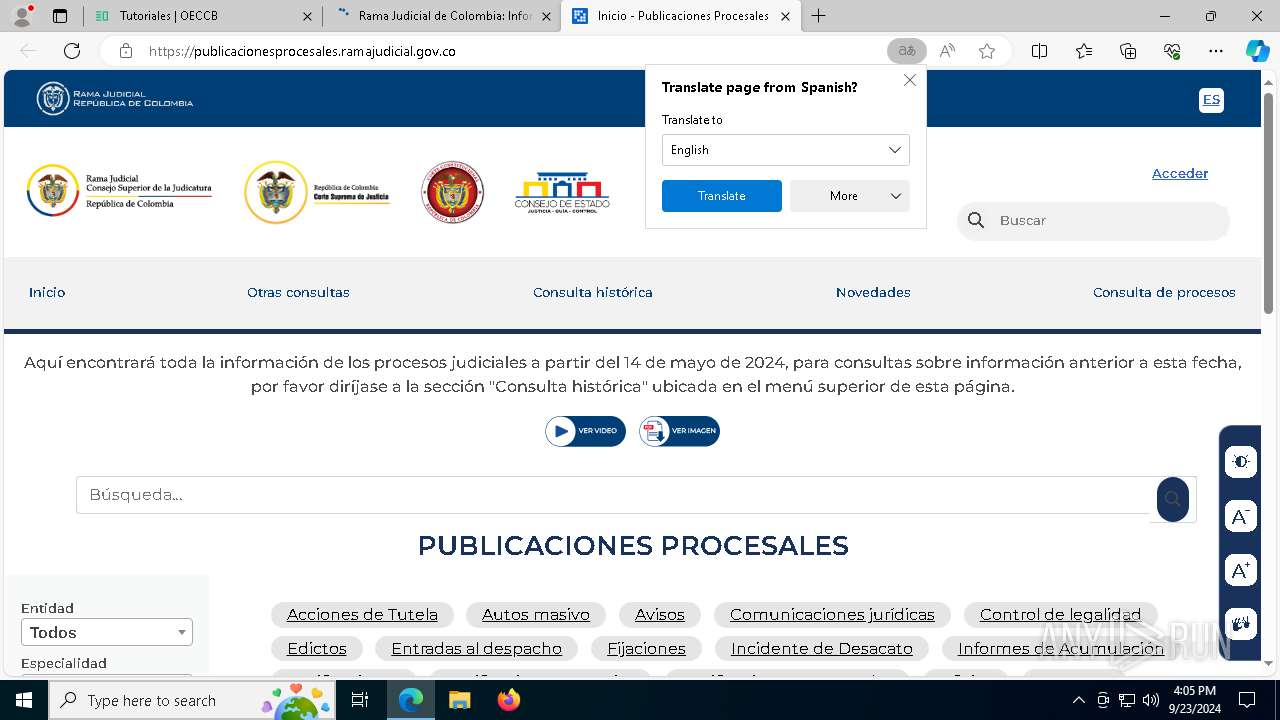Image resolution: width=1280 pixels, height=720 pixels.
Task: Open the Entidad Todos dropdown
Action: 107,632
